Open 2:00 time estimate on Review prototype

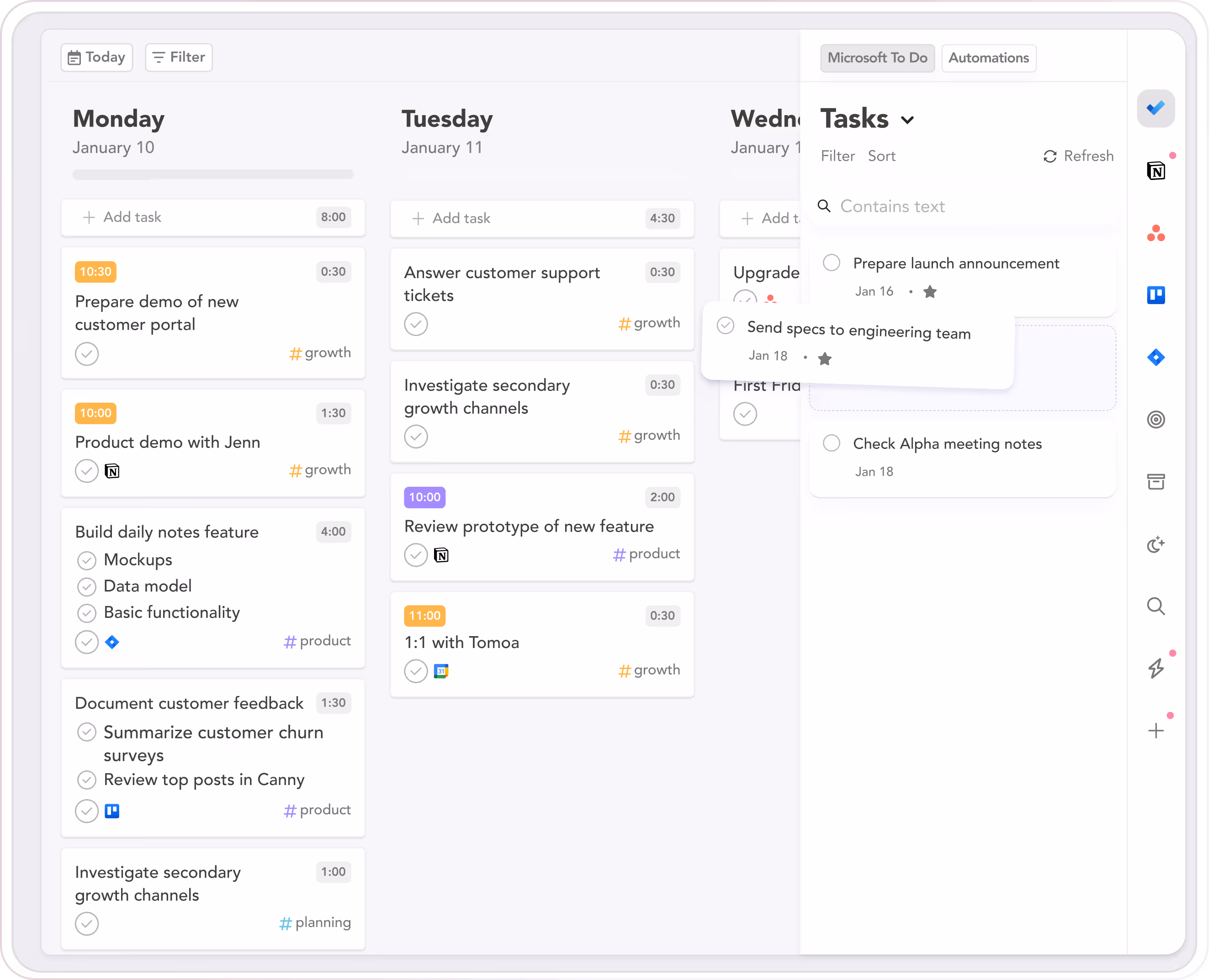tap(662, 497)
